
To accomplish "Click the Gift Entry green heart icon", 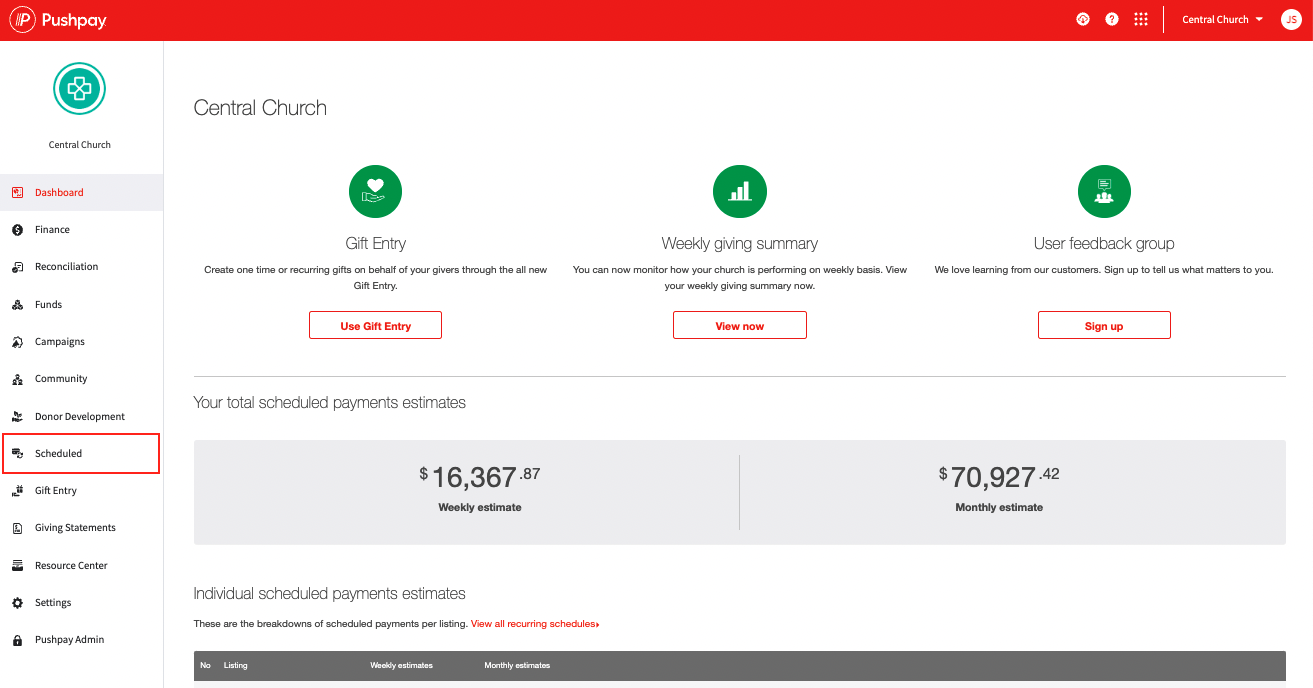I will pyautogui.click(x=375, y=192).
